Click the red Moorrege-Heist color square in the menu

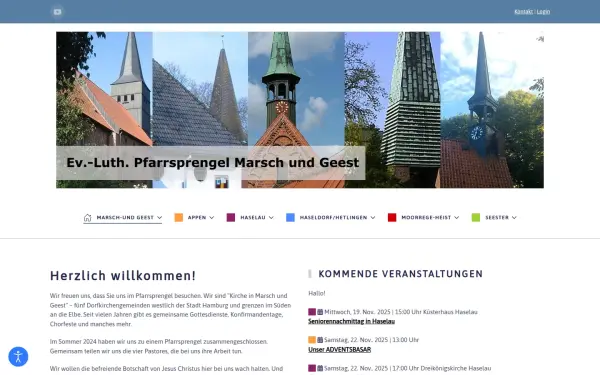click(392, 217)
